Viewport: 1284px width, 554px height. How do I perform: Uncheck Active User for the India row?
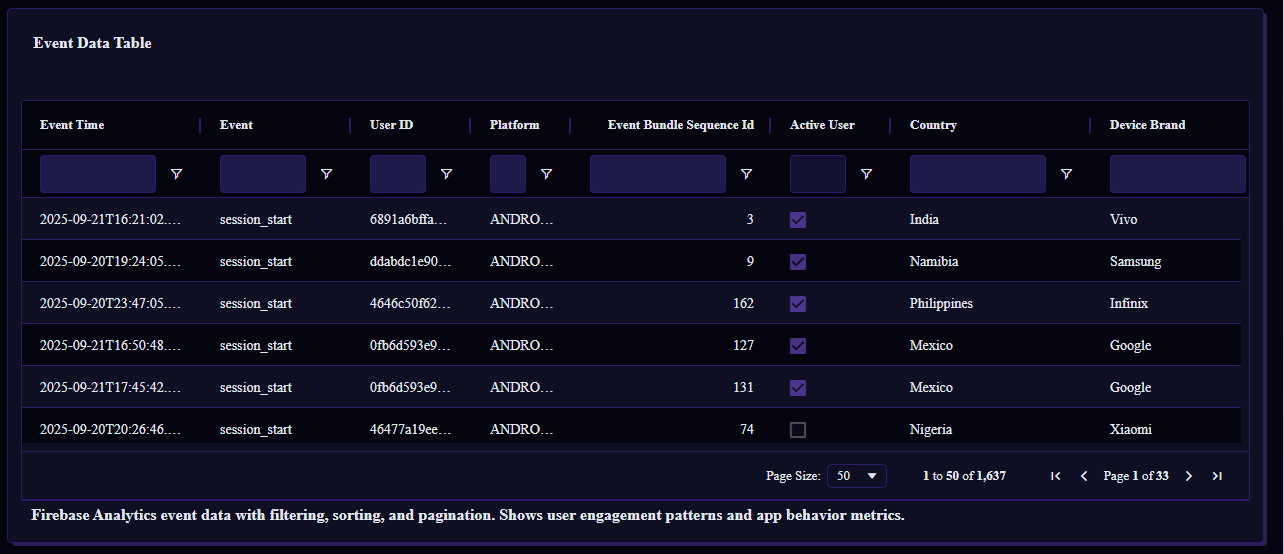pos(798,220)
